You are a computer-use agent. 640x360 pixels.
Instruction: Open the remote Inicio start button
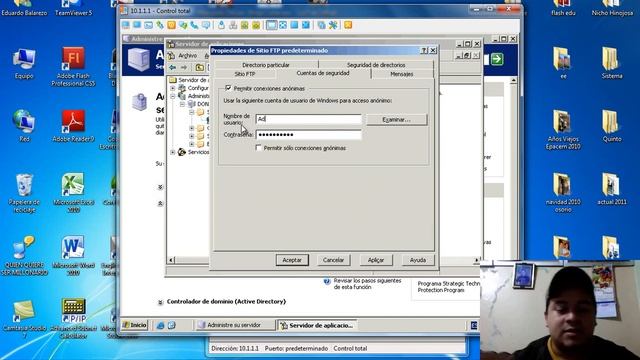(x=135, y=325)
